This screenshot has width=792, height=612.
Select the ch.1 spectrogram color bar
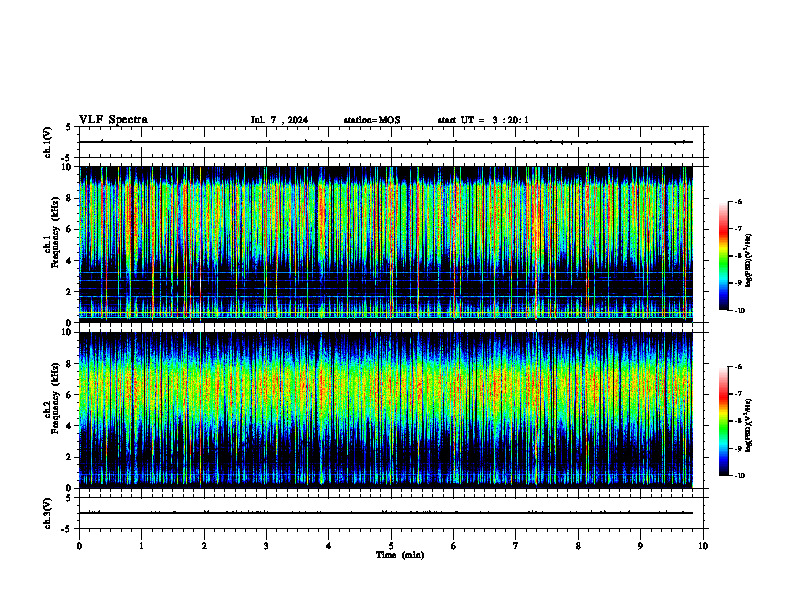point(723,256)
